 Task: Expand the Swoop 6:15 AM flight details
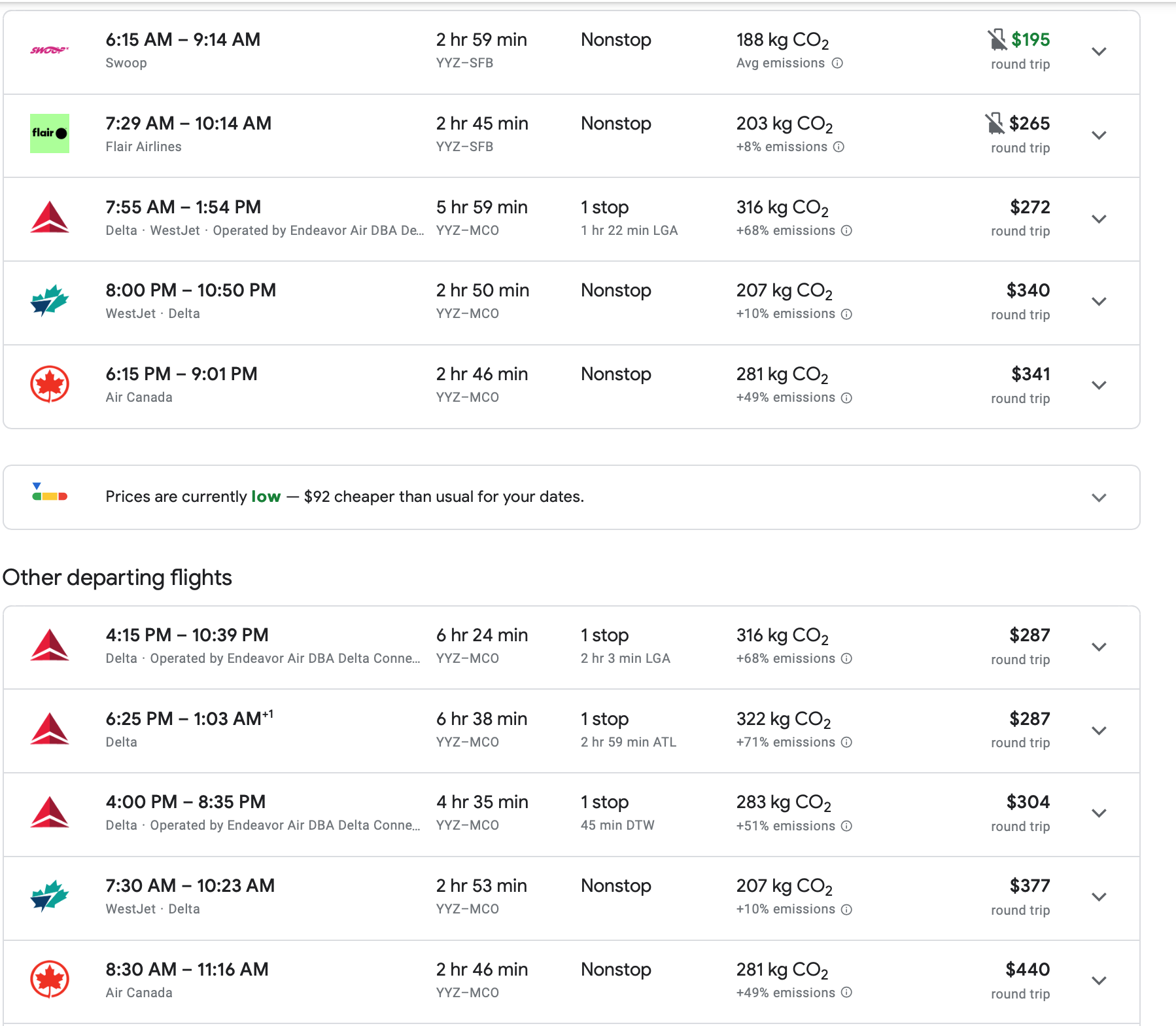click(1099, 51)
